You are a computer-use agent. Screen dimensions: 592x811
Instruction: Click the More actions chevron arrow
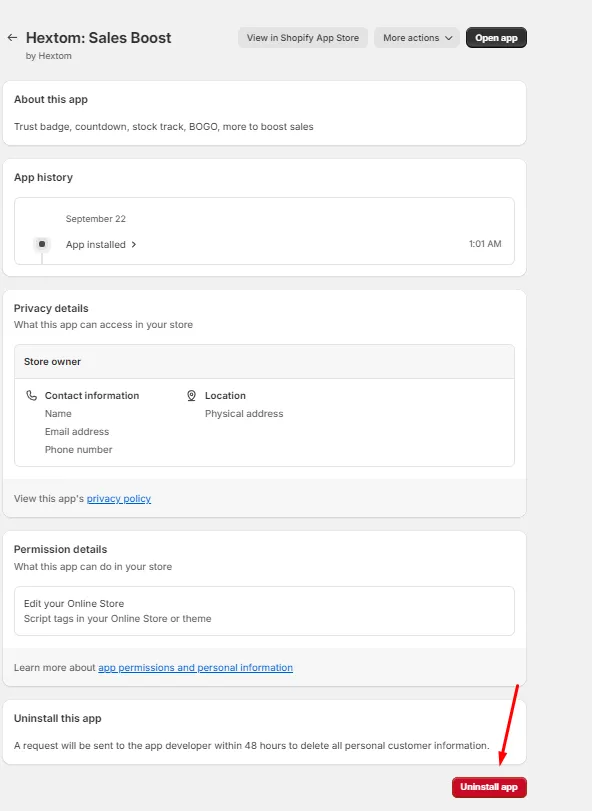pyautogui.click(x=449, y=38)
